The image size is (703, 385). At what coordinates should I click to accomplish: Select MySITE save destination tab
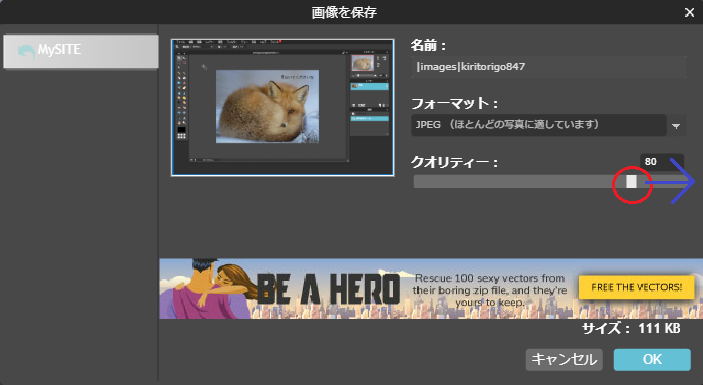click(x=81, y=52)
